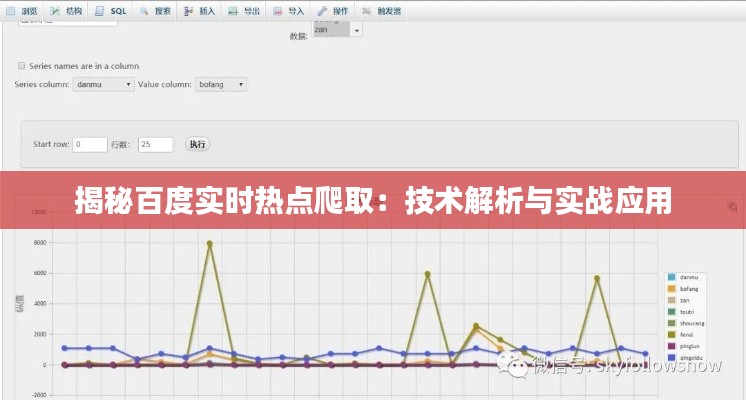The image size is (746, 400).
Task: Focus the Start row input field
Action: point(90,144)
